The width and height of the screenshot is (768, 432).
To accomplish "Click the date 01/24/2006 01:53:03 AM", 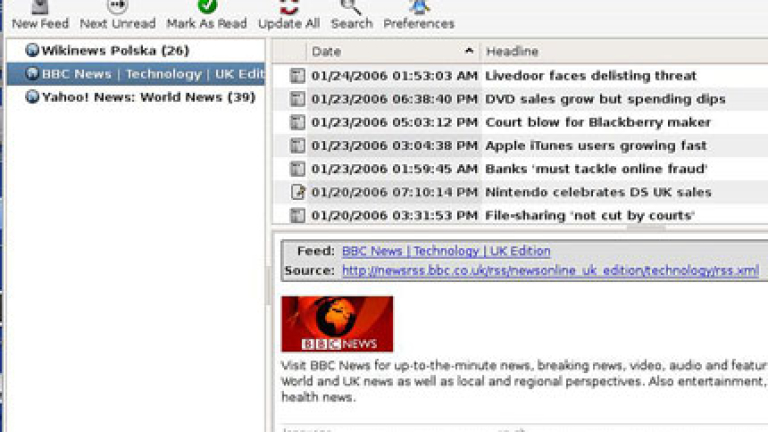I will [x=394, y=76].
